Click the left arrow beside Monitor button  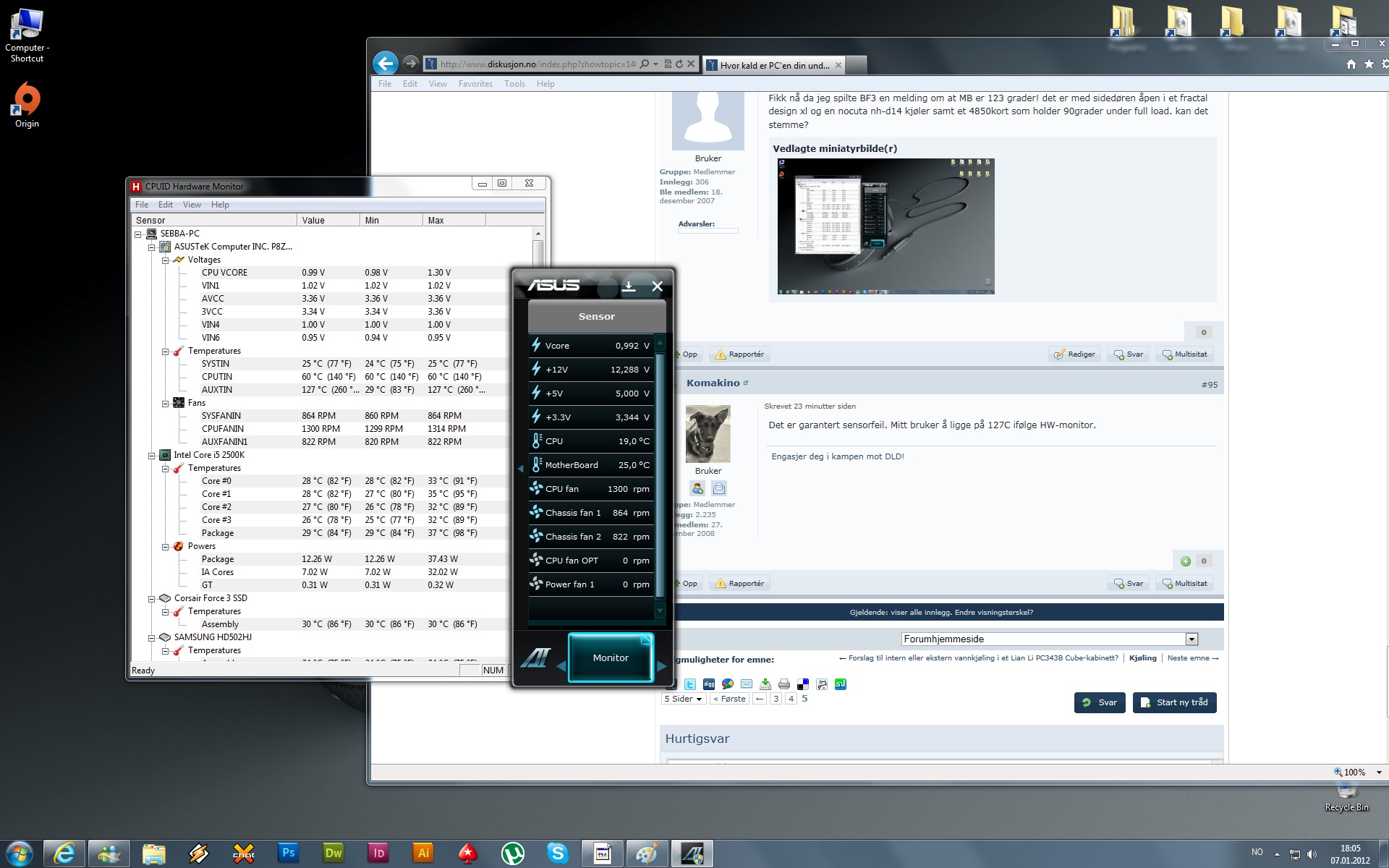561,665
